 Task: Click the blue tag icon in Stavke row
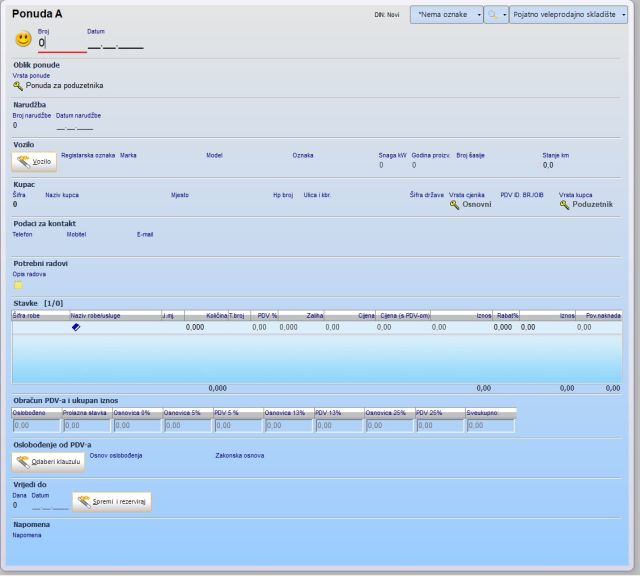point(76,327)
